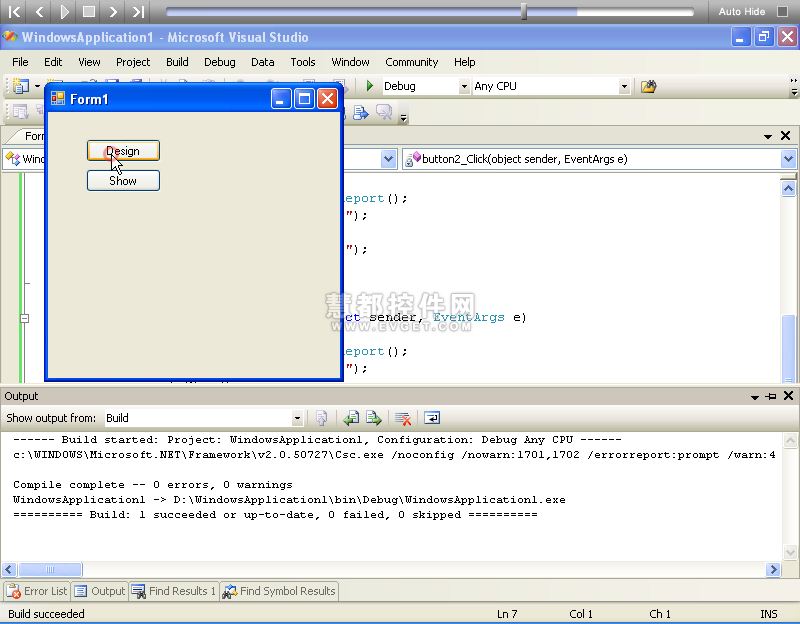Viewport: 800px width, 624px height.
Task: Click the Find Symbol Results tab icon
Action: [x=230, y=591]
